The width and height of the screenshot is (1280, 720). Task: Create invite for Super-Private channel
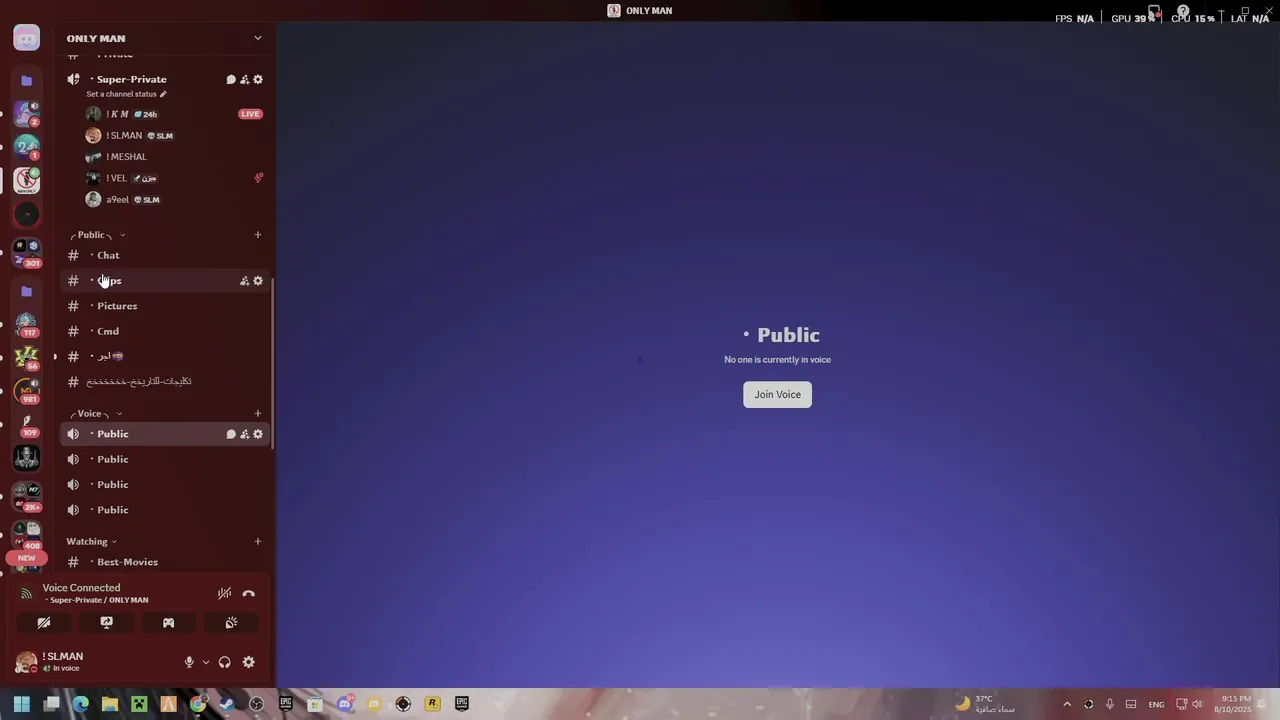244,80
